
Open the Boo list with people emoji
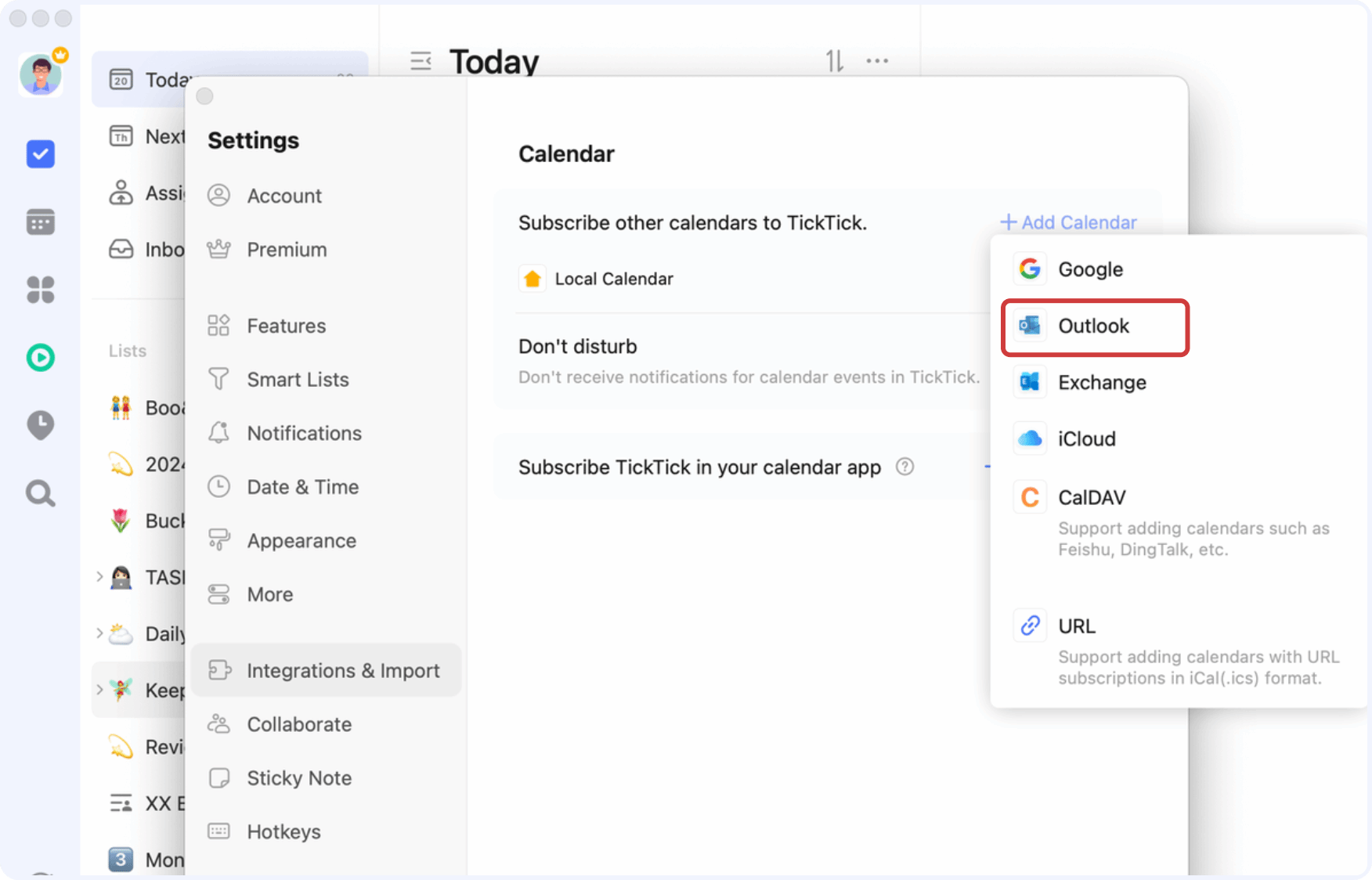coord(139,408)
